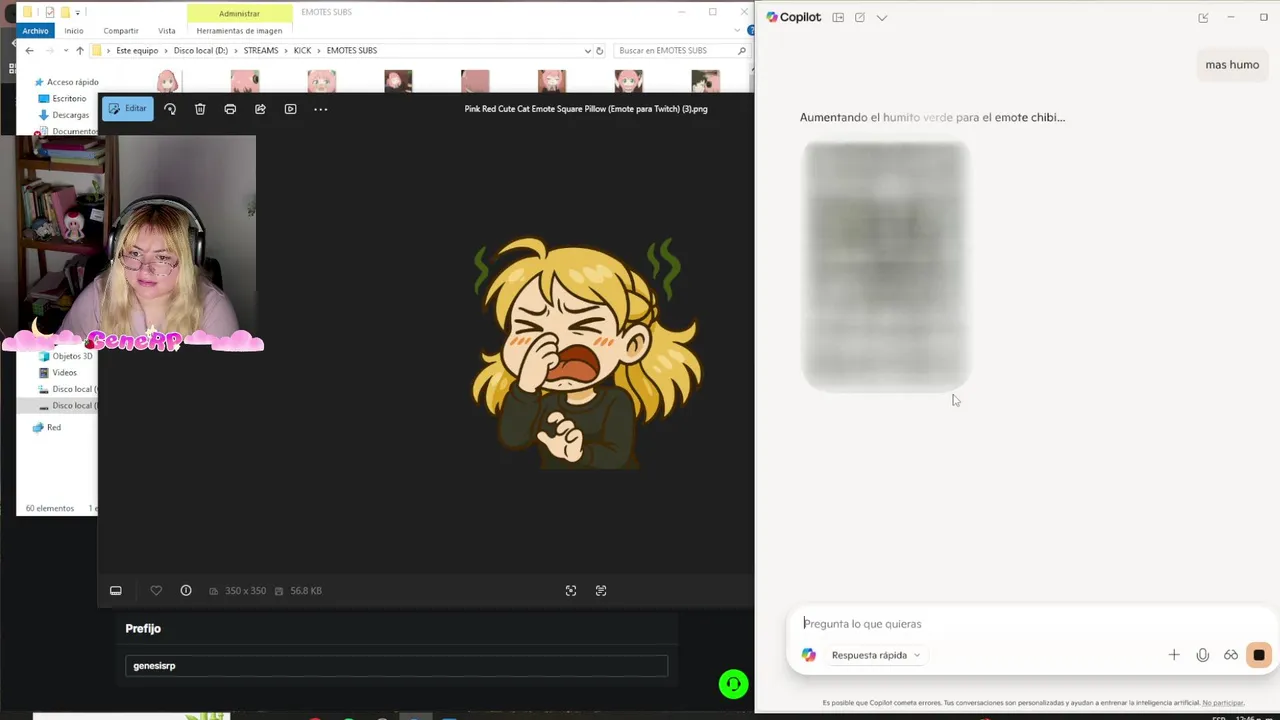1280x720 pixels.
Task: Open Descargas in navigation pane
Action: (64, 115)
